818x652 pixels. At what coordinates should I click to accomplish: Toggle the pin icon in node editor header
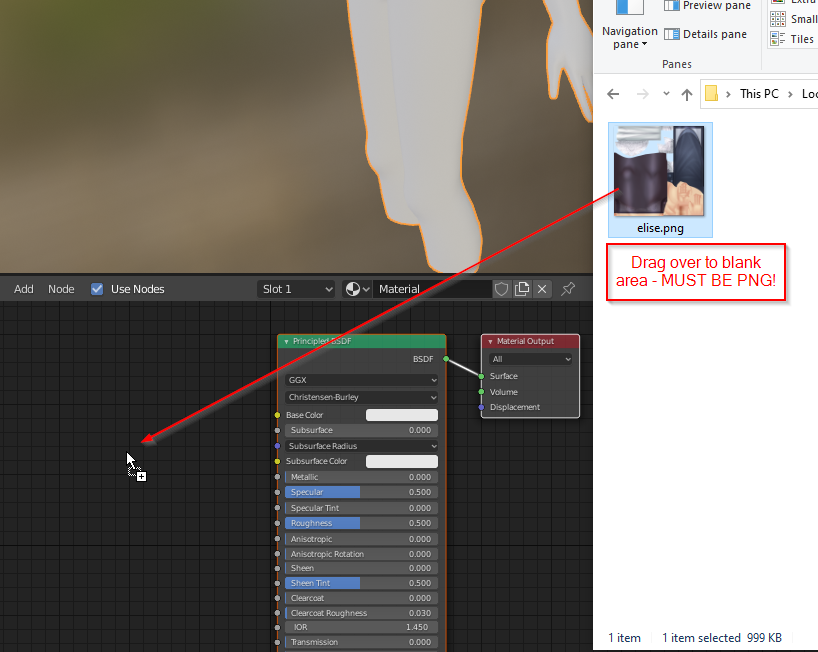pos(568,289)
